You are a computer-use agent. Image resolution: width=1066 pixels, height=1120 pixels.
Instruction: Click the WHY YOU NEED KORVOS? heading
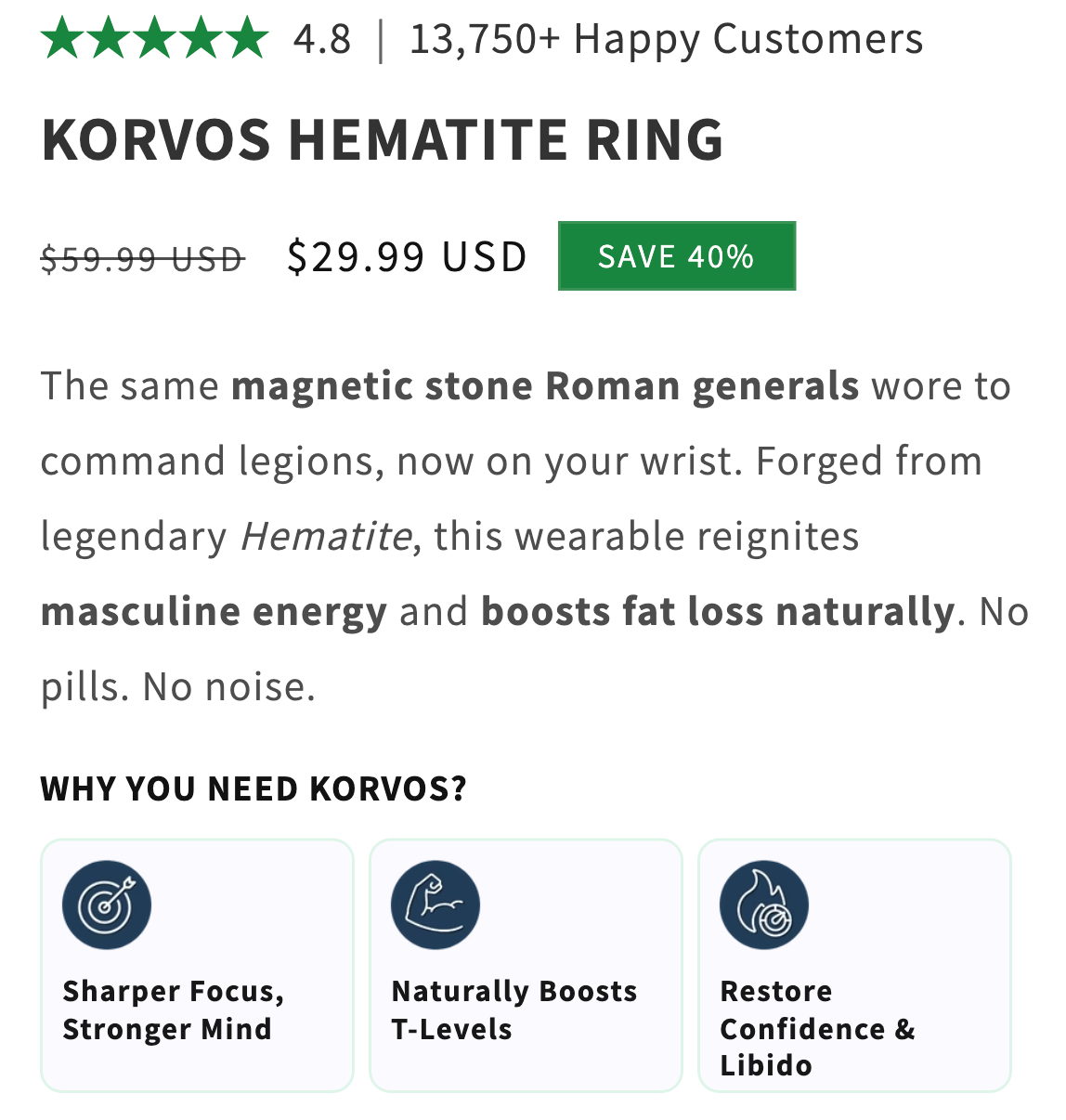pos(253,789)
